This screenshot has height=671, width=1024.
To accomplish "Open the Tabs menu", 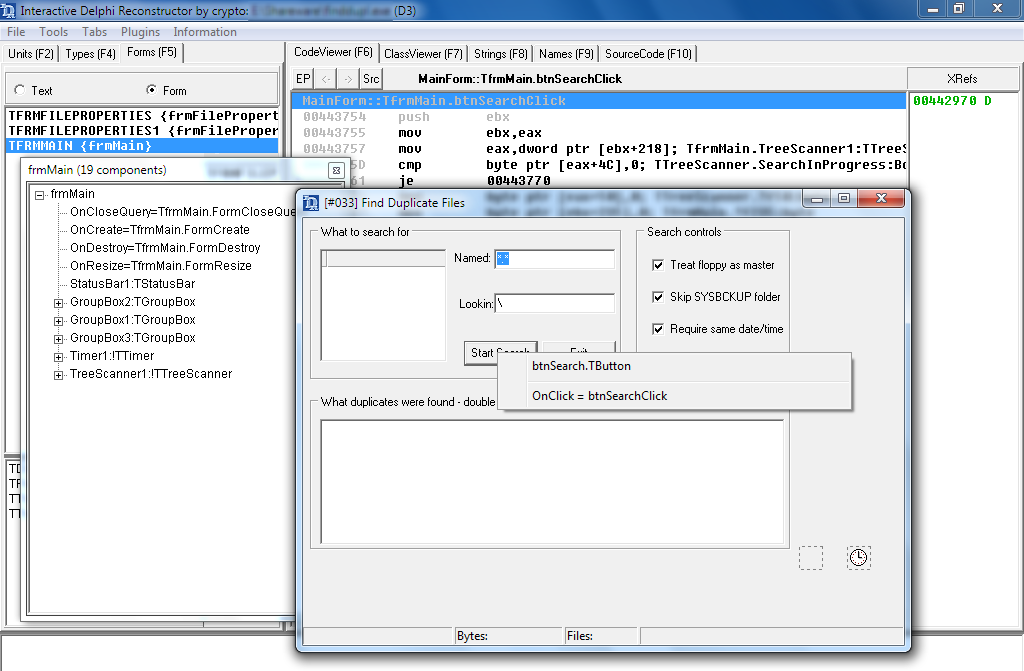I will [x=95, y=32].
